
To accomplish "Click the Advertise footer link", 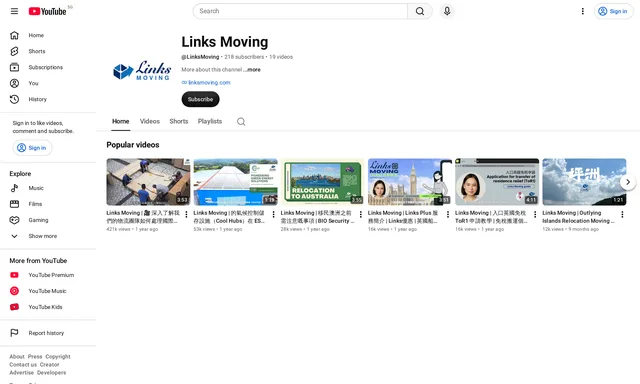I will [22, 373].
